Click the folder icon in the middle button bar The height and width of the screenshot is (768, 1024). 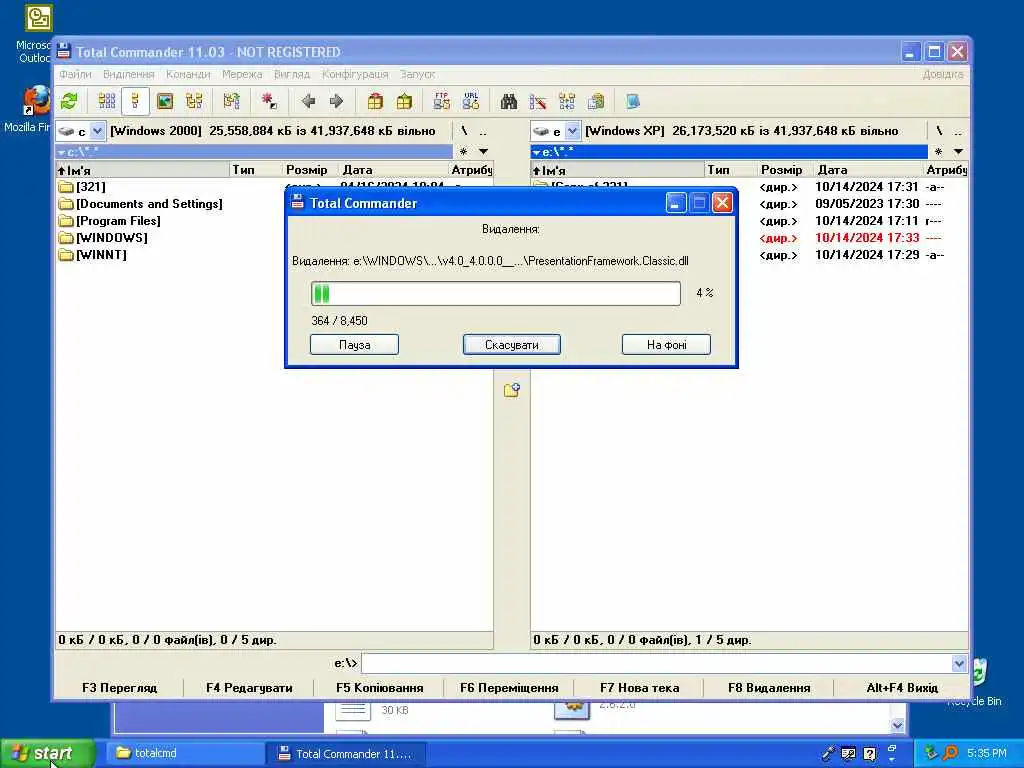511,391
